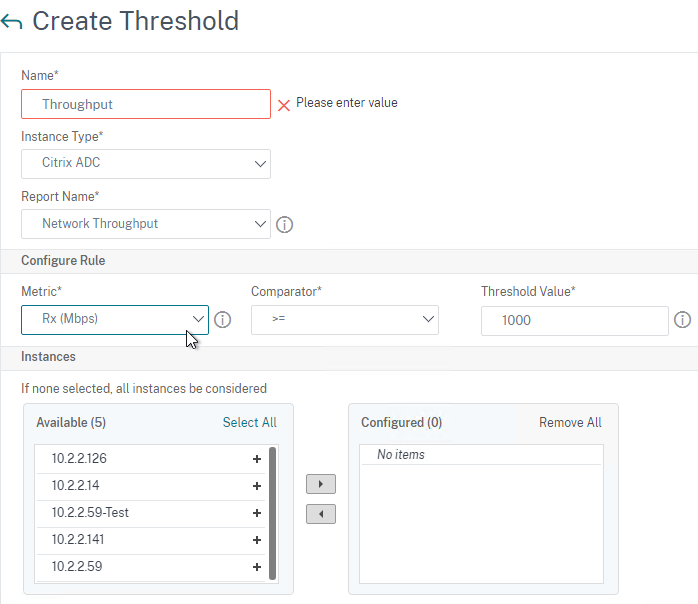Open the Comparator dropdown
Image resolution: width=698 pixels, height=604 pixels.
345,320
